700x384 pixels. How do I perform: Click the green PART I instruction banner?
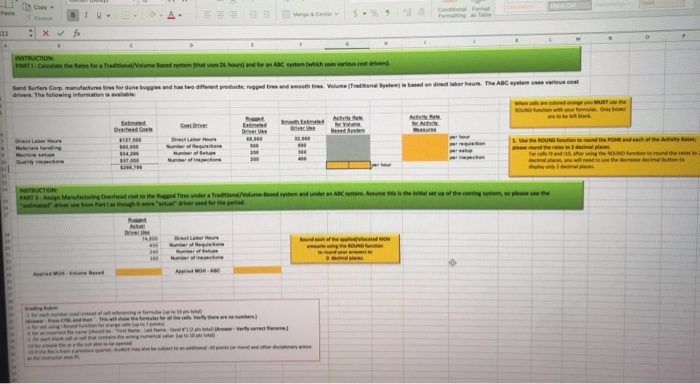[297, 61]
